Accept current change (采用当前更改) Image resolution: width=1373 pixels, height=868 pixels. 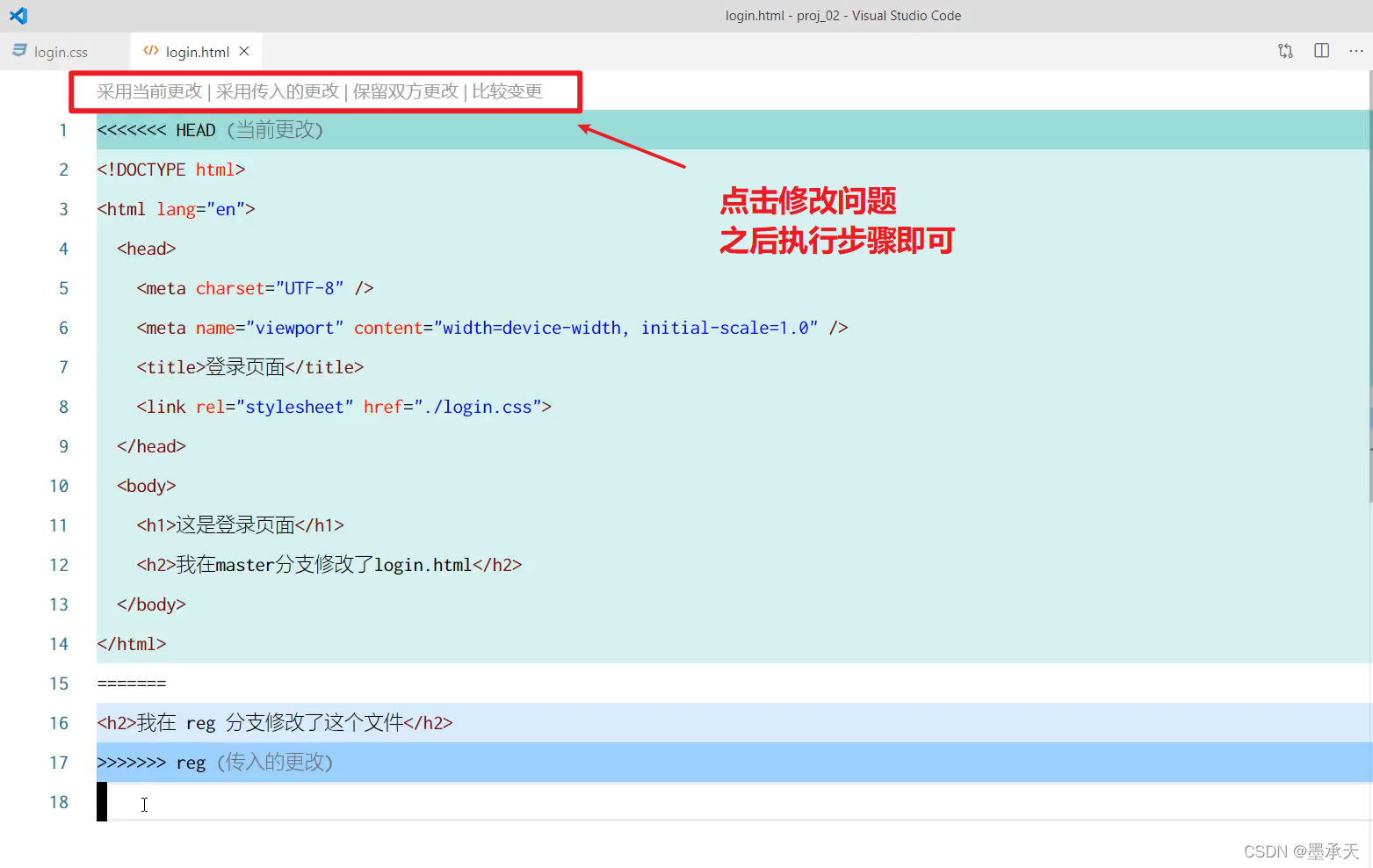(149, 91)
